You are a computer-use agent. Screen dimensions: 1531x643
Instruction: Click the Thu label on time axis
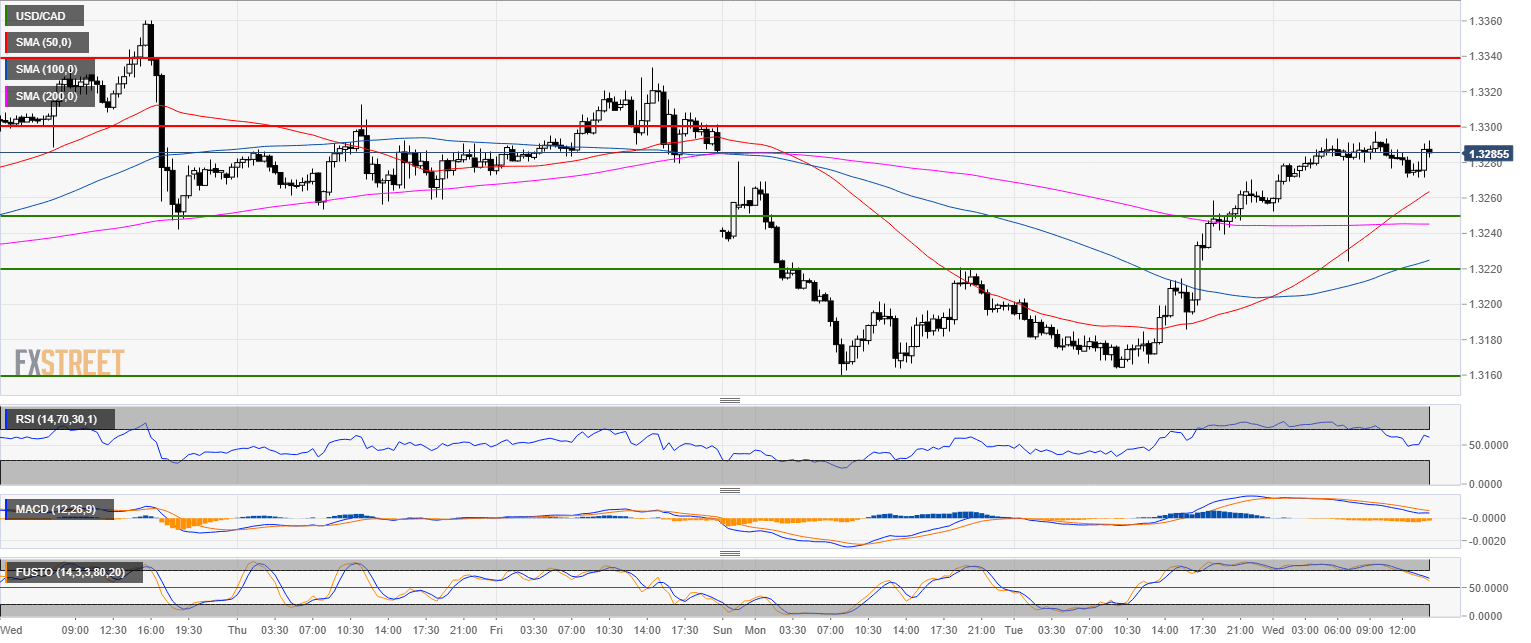[237, 631]
